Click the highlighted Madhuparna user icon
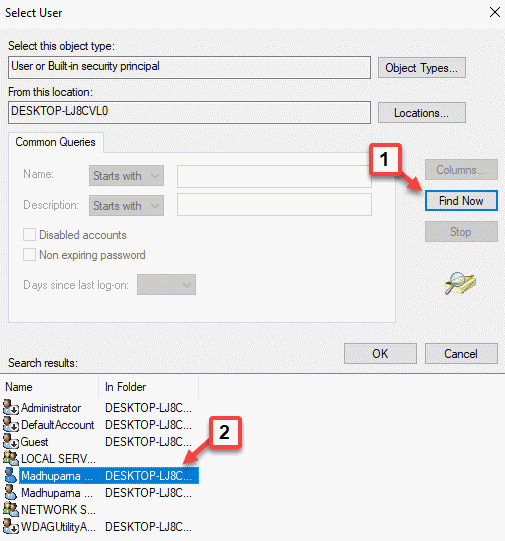This screenshot has width=505, height=541. click(11, 475)
